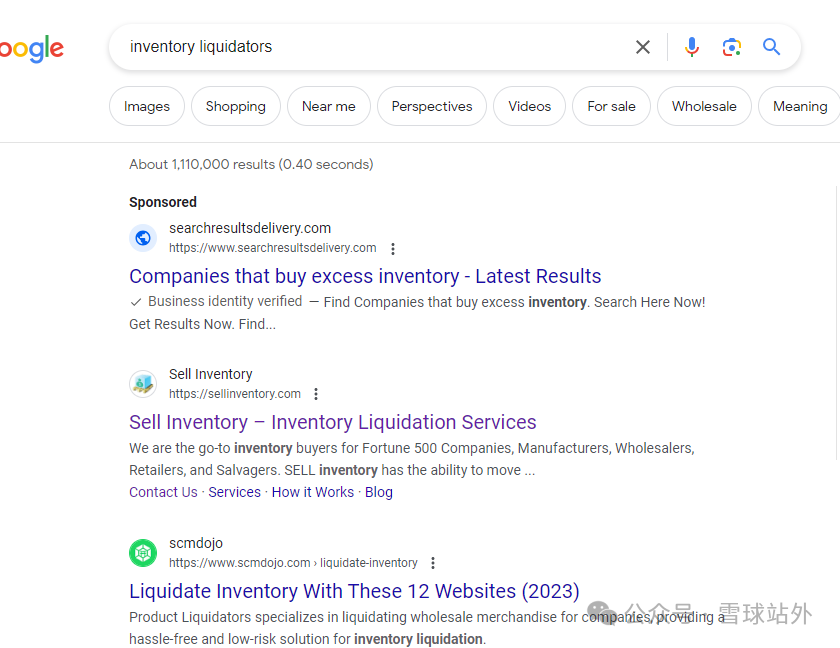840x648 pixels.
Task: Open three-dot menu for scmdojo result
Action: (433, 563)
